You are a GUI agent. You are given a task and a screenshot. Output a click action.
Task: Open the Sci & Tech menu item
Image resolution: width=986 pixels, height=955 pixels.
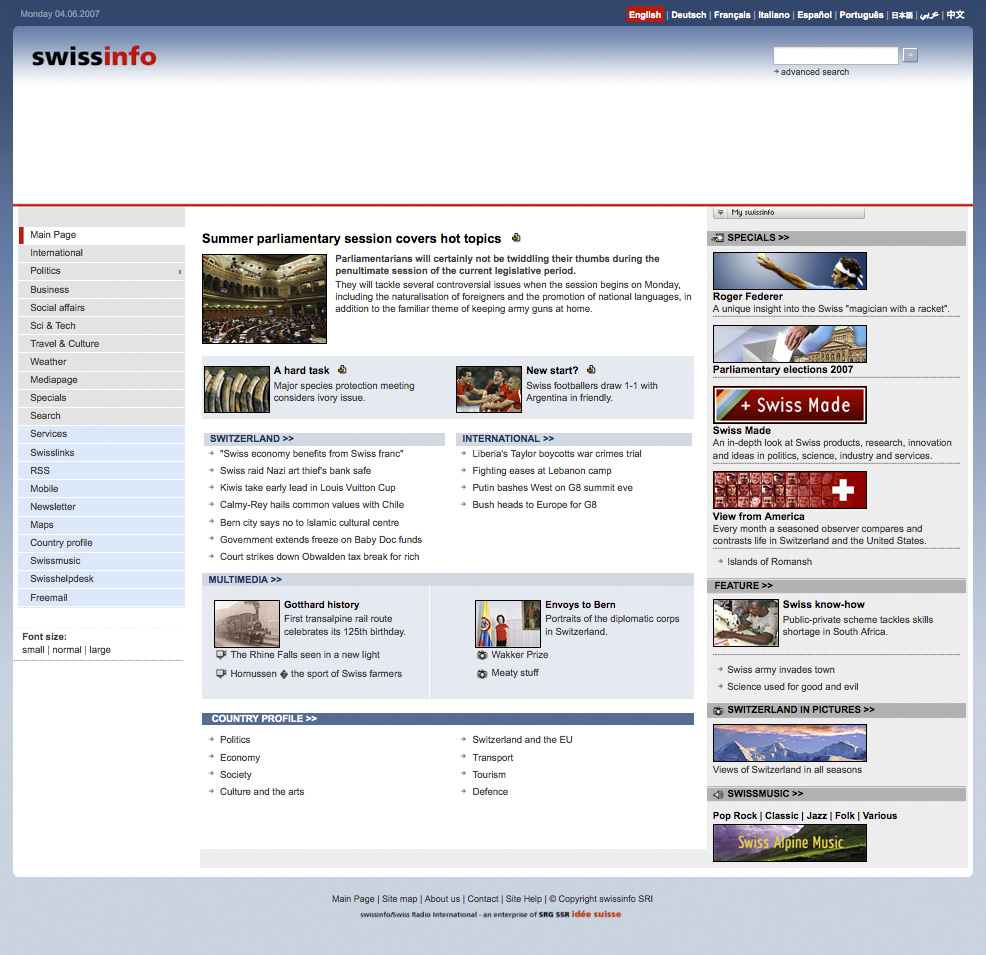click(x=102, y=326)
